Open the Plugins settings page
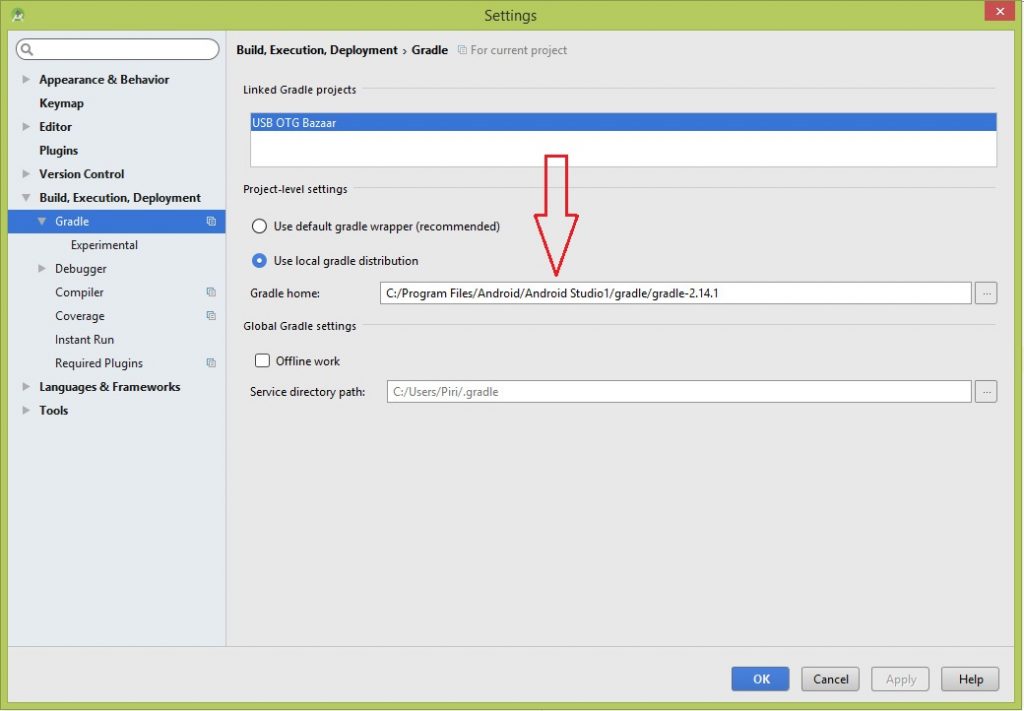The height and width of the screenshot is (711, 1024). [x=58, y=150]
